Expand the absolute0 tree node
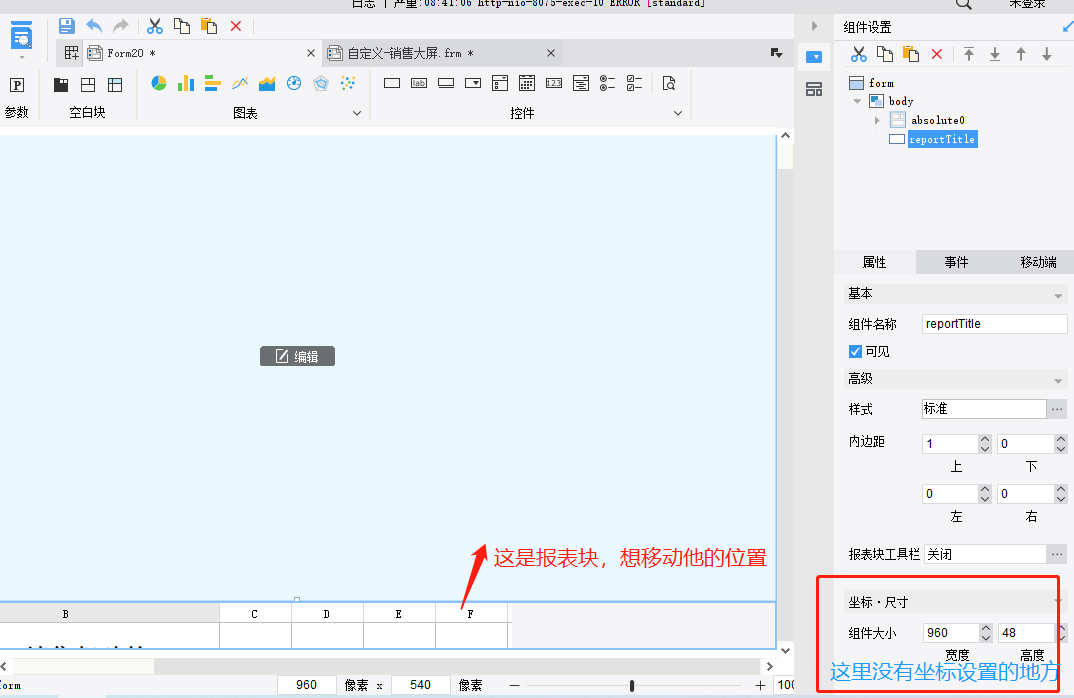Image resolution: width=1074 pixels, height=698 pixels. 877,121
